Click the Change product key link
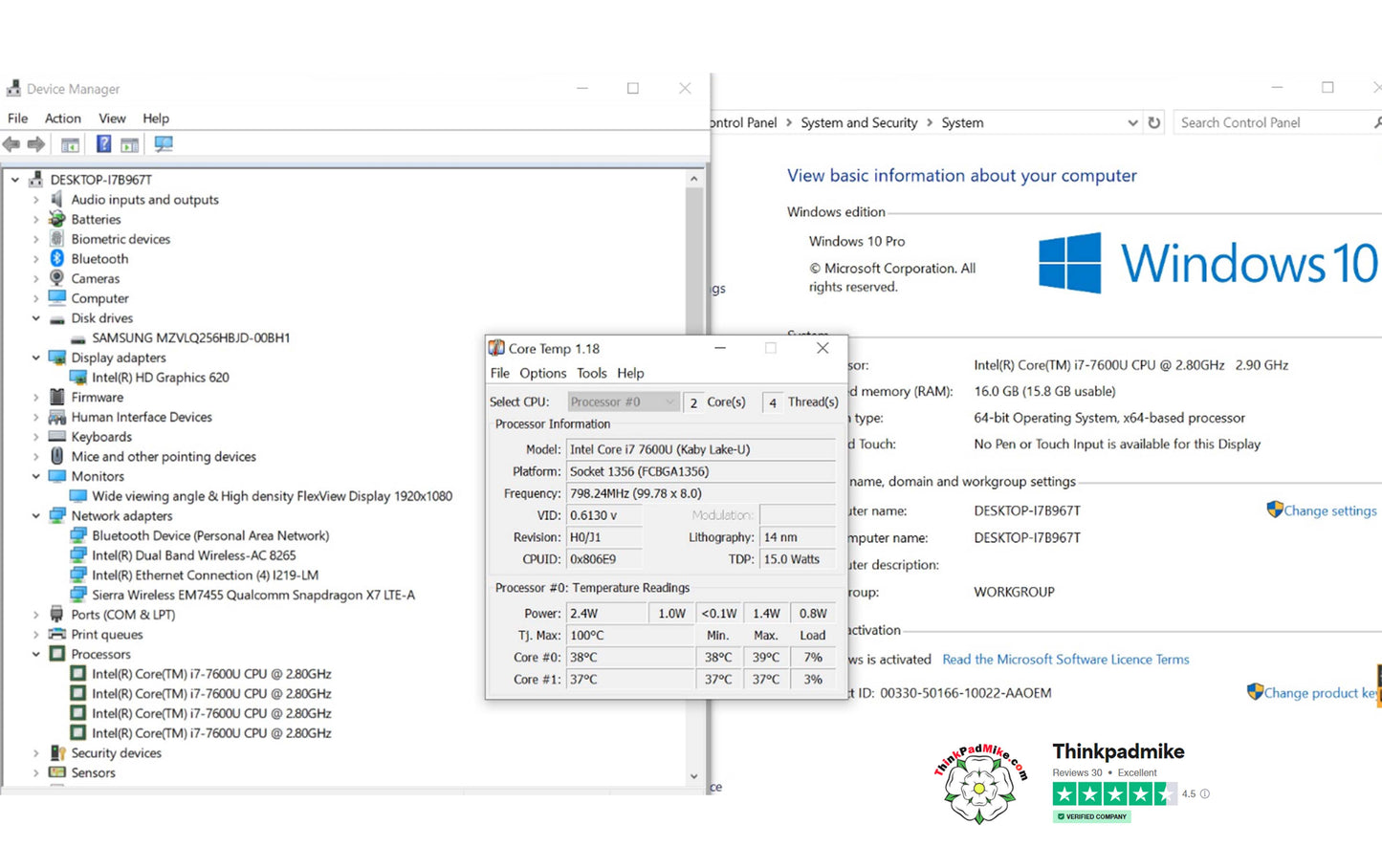 pyautogui.click(x=1323, y=692)
